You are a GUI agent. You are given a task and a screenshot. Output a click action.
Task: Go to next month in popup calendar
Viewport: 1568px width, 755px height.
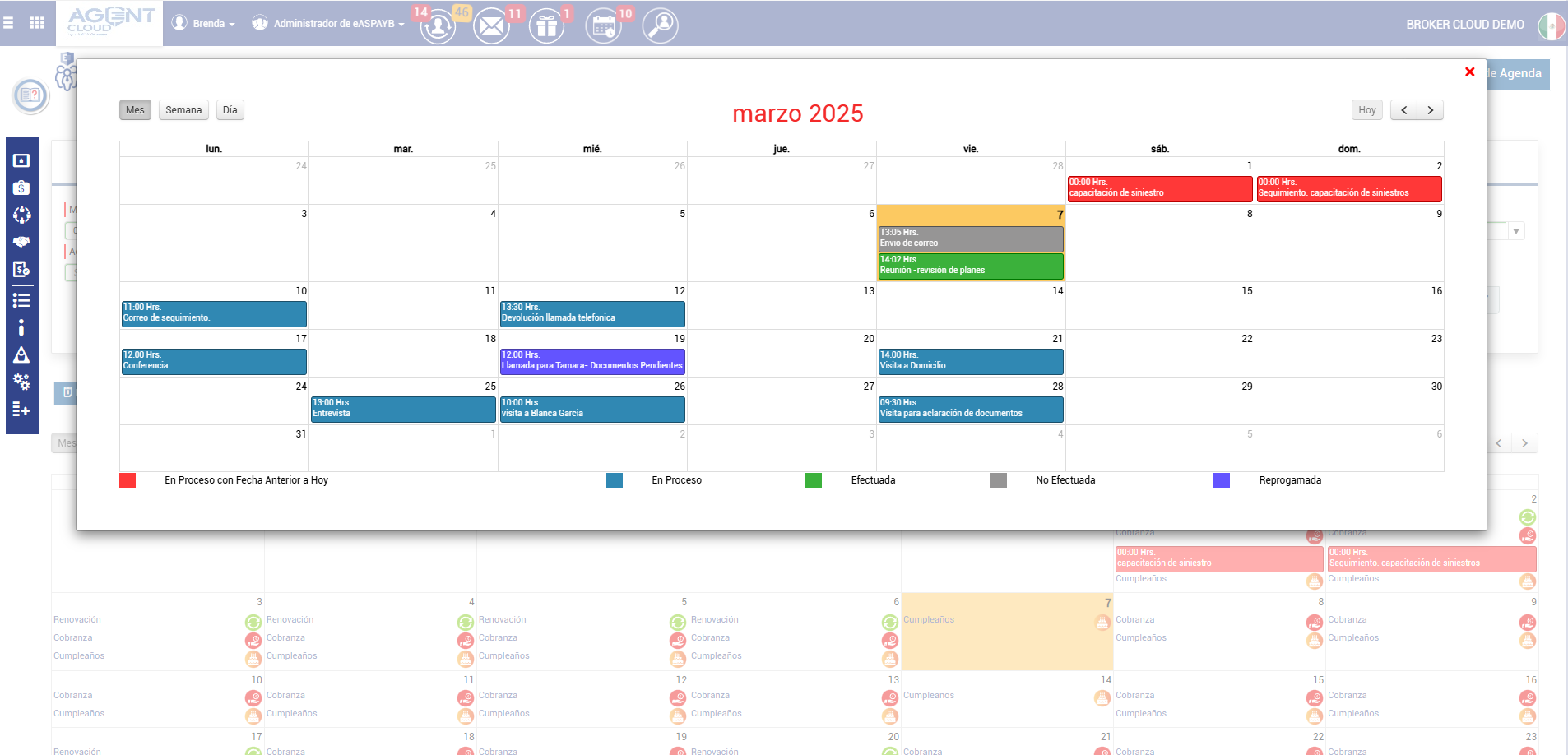[1431, 110]
